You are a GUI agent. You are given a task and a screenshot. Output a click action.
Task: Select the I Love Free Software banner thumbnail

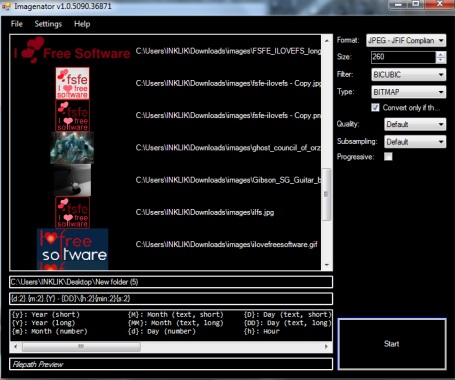click(x=72, y=51)
